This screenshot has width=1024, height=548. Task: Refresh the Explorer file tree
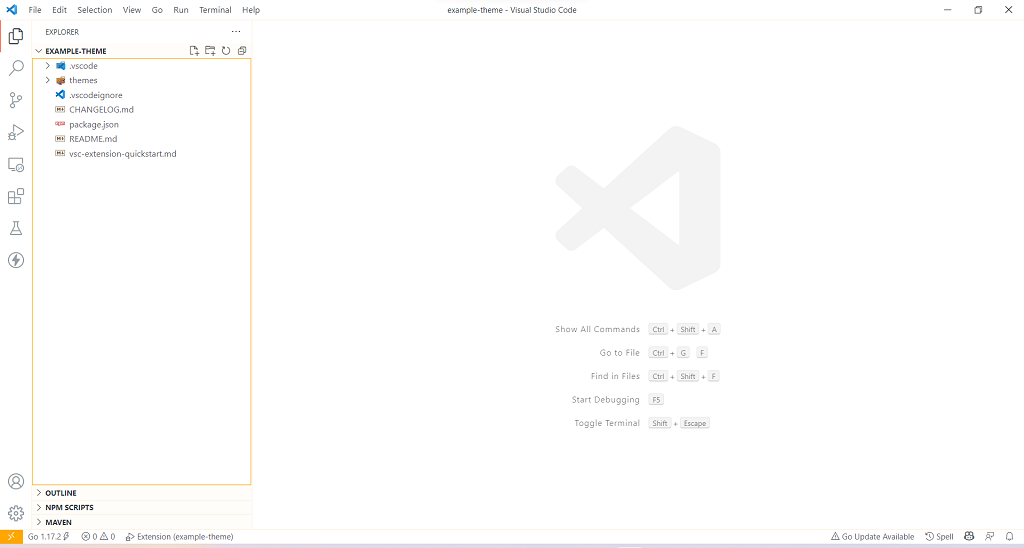pos(226,50)
